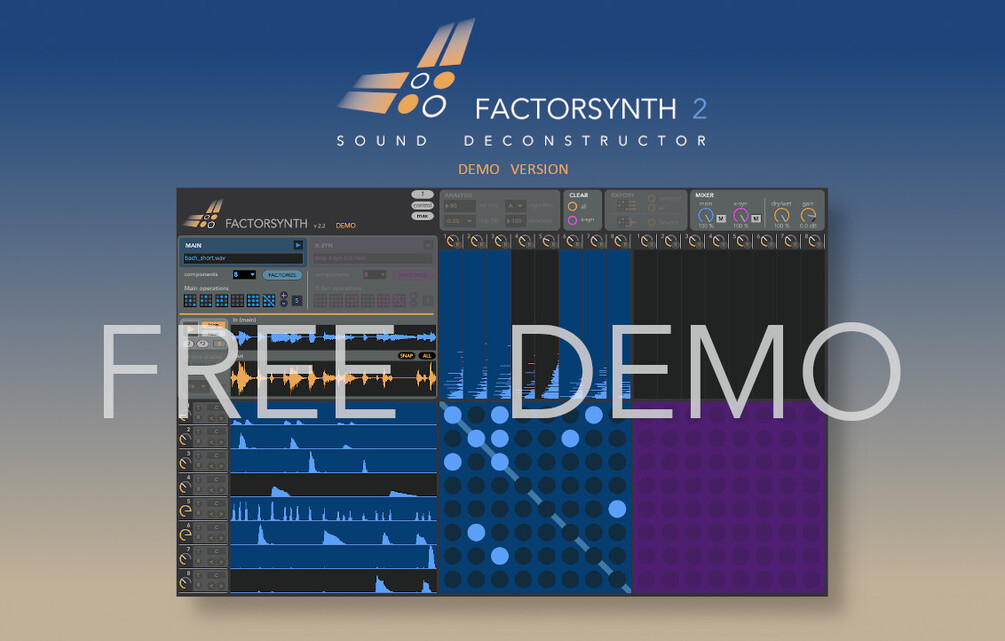
Task: Click the component 8 row level knob
Action: [x=185, y=583]
